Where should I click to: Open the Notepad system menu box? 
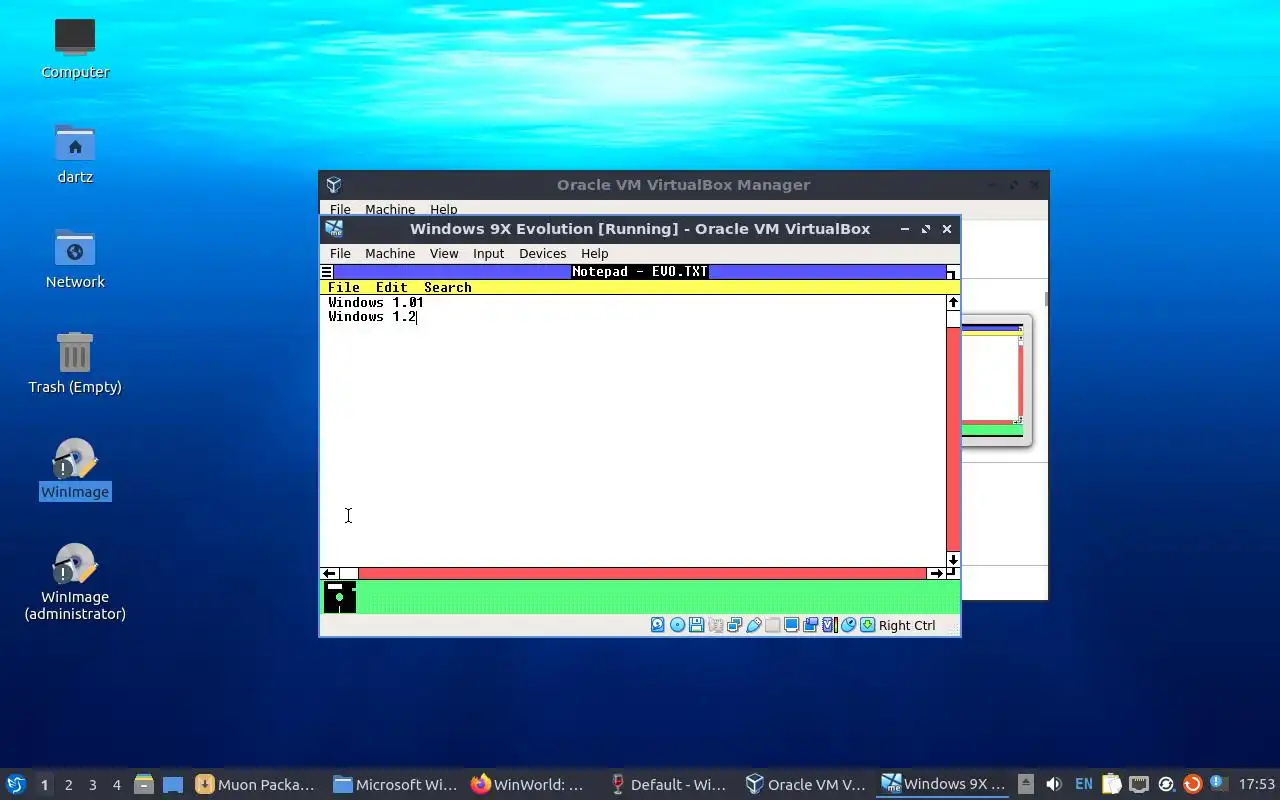coord(326,272)
